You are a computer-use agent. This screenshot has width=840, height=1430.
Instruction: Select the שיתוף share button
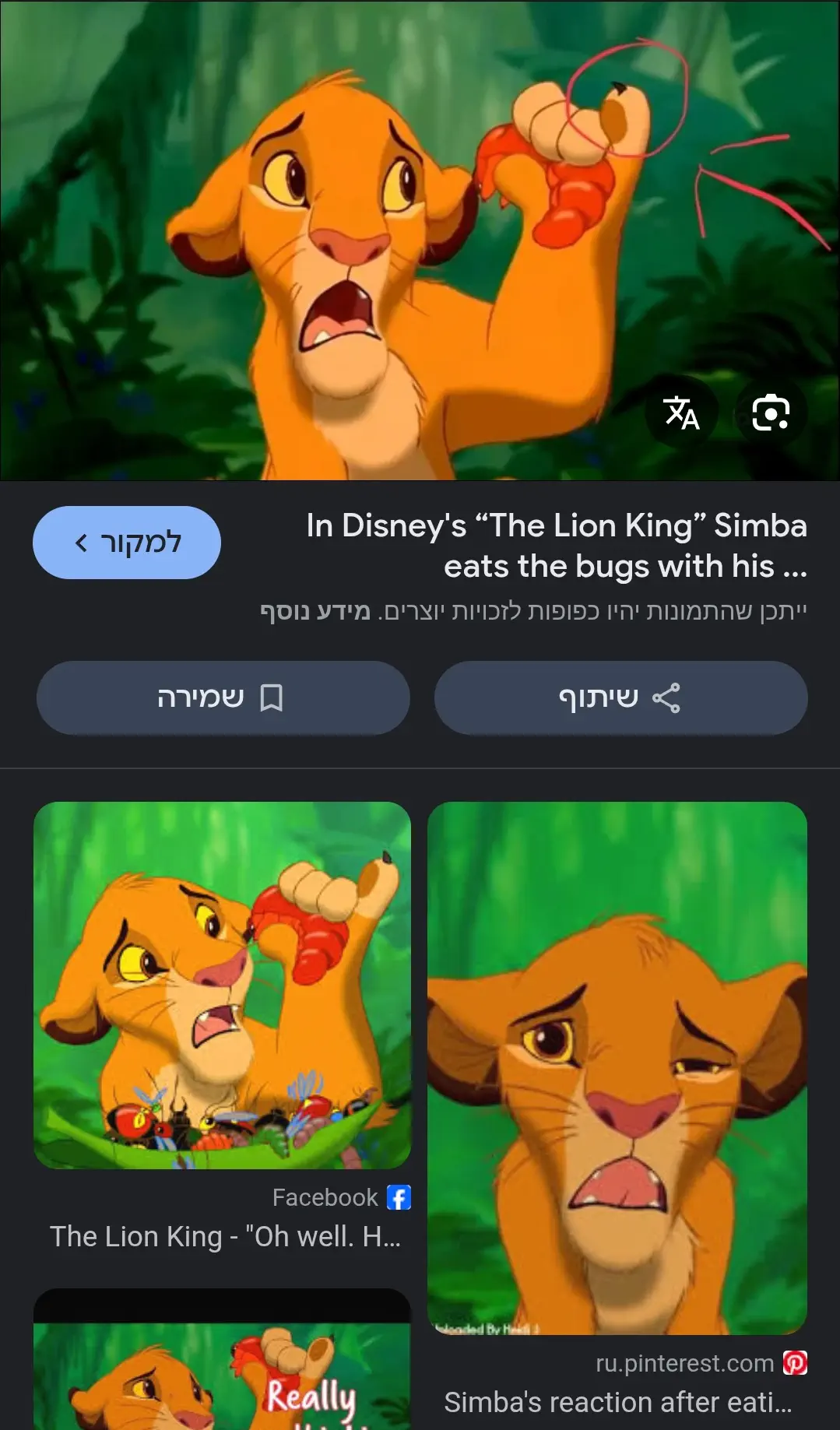click(620, 698)
